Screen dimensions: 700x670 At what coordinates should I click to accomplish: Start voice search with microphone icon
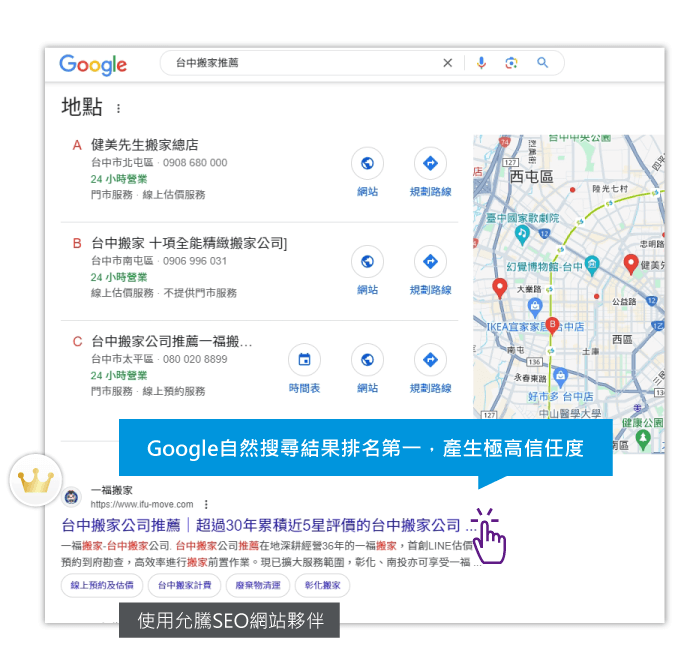481,63
